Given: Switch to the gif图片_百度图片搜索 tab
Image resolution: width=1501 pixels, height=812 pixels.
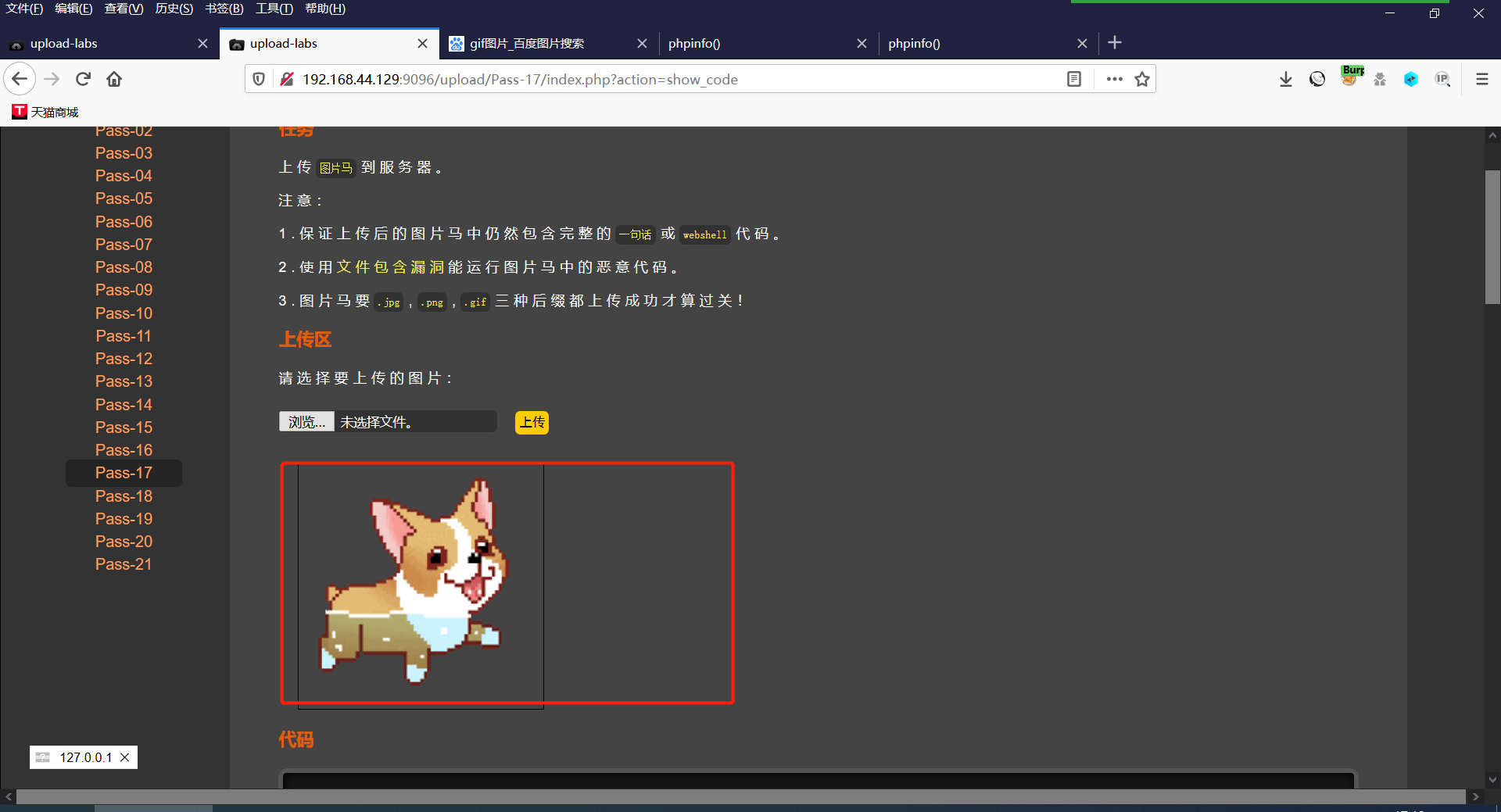Looking at the screenshot, I should pos(550,44).
